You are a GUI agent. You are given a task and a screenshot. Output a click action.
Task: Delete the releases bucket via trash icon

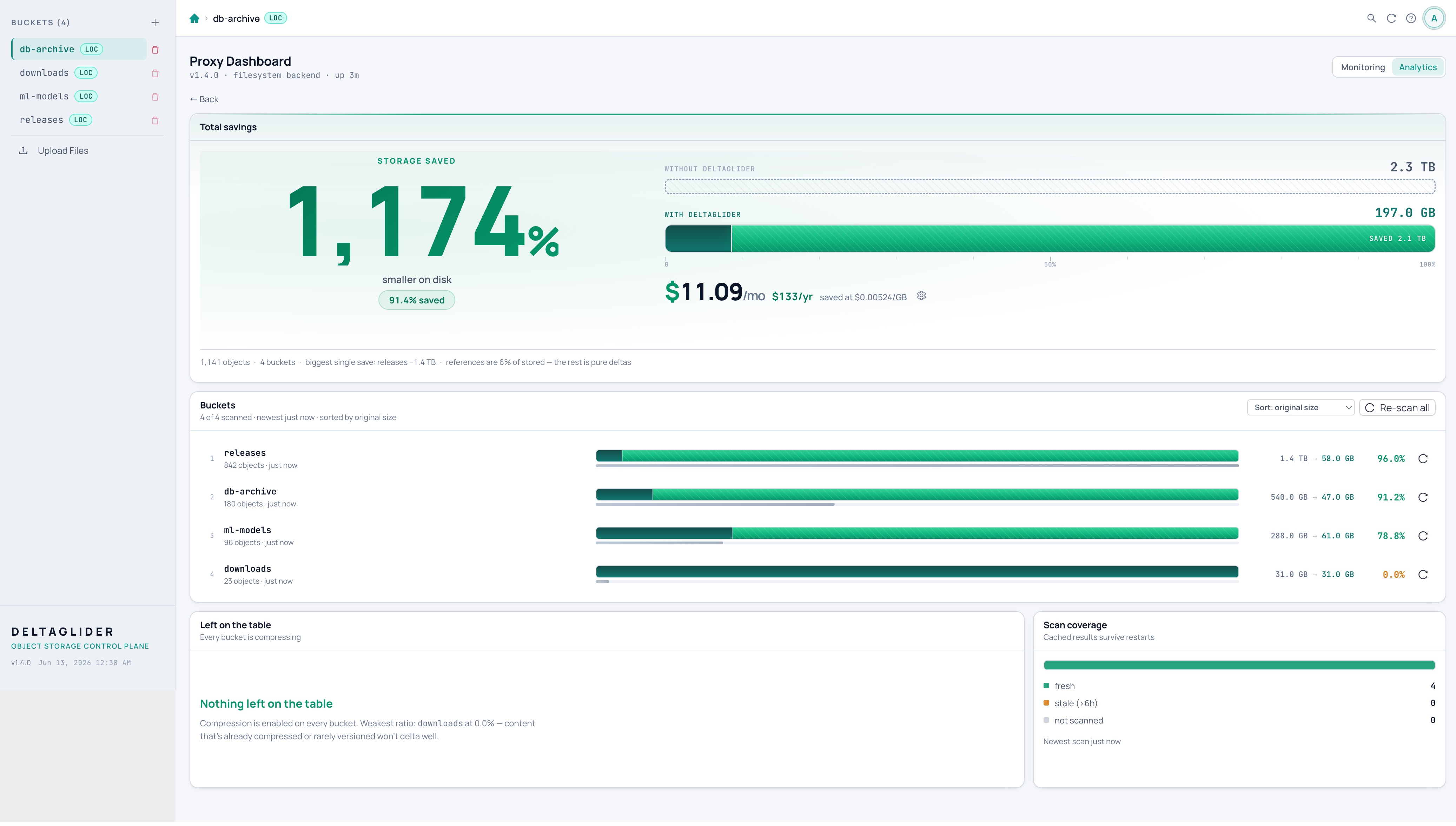(x=155, y=120)
